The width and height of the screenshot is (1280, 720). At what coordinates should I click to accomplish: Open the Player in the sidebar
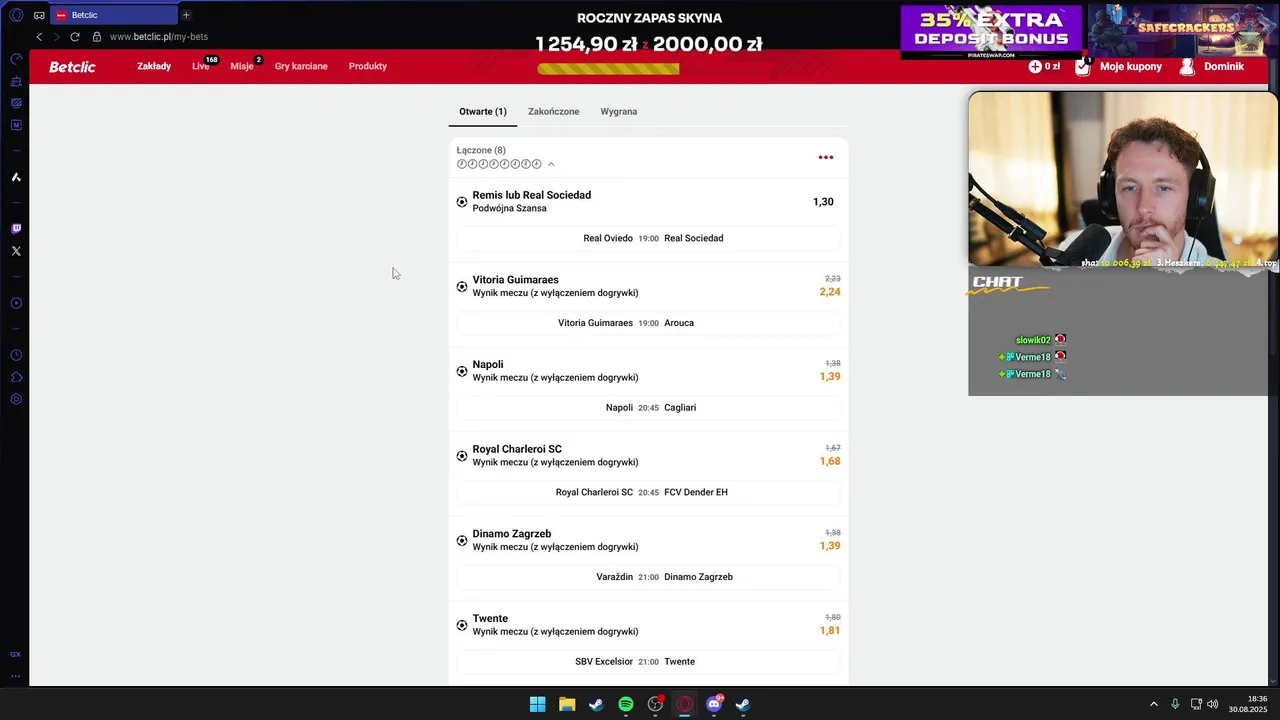[x=16, y=303]
